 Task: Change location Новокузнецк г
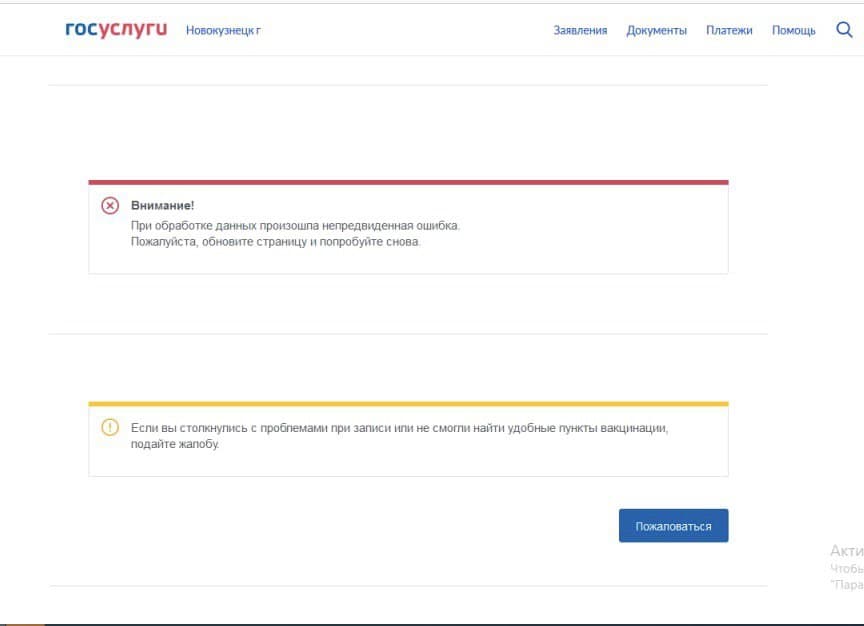[223, 30]
